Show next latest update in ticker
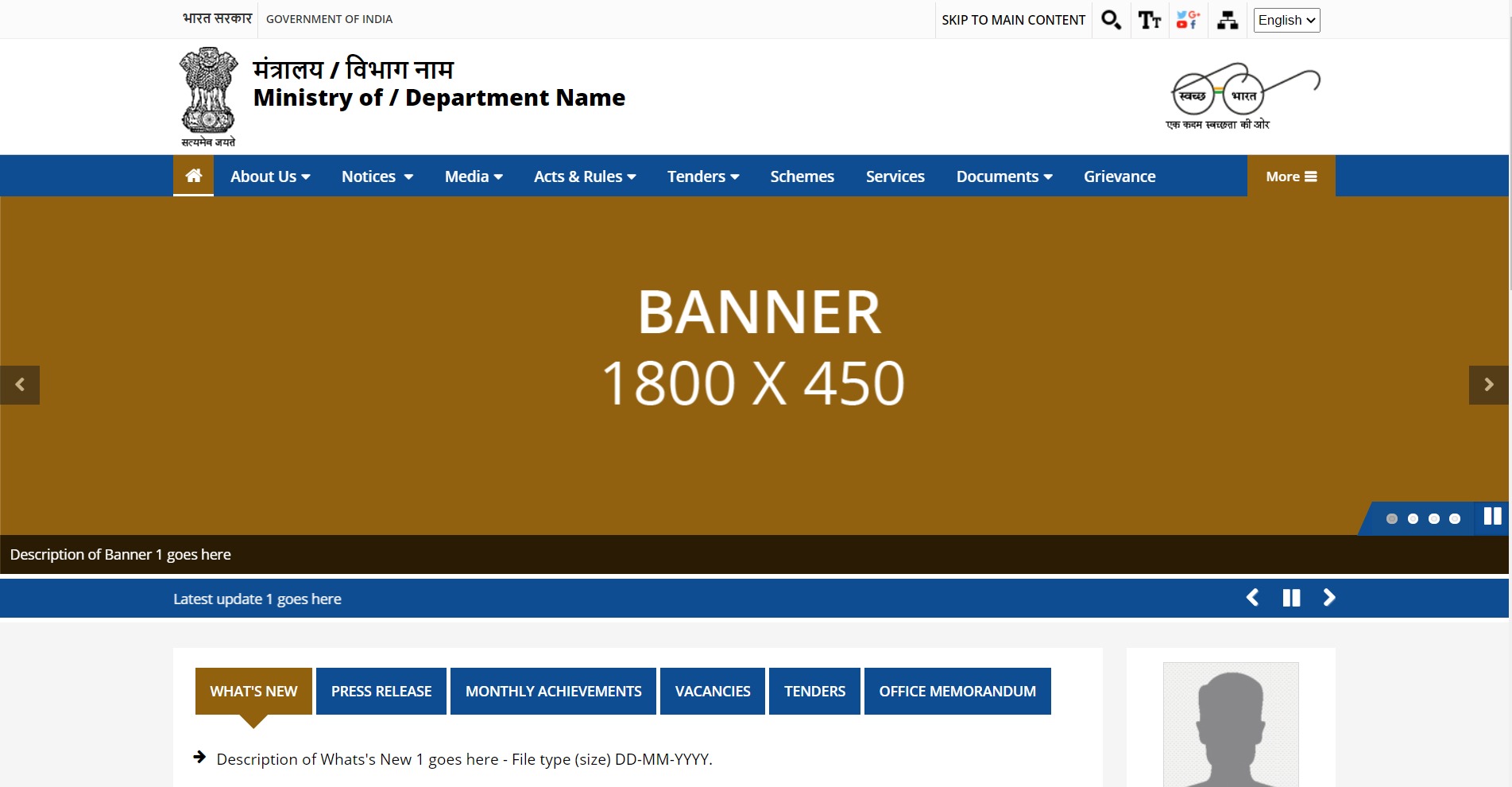This screenshot has height=787, width=1512. (1329, 598)
